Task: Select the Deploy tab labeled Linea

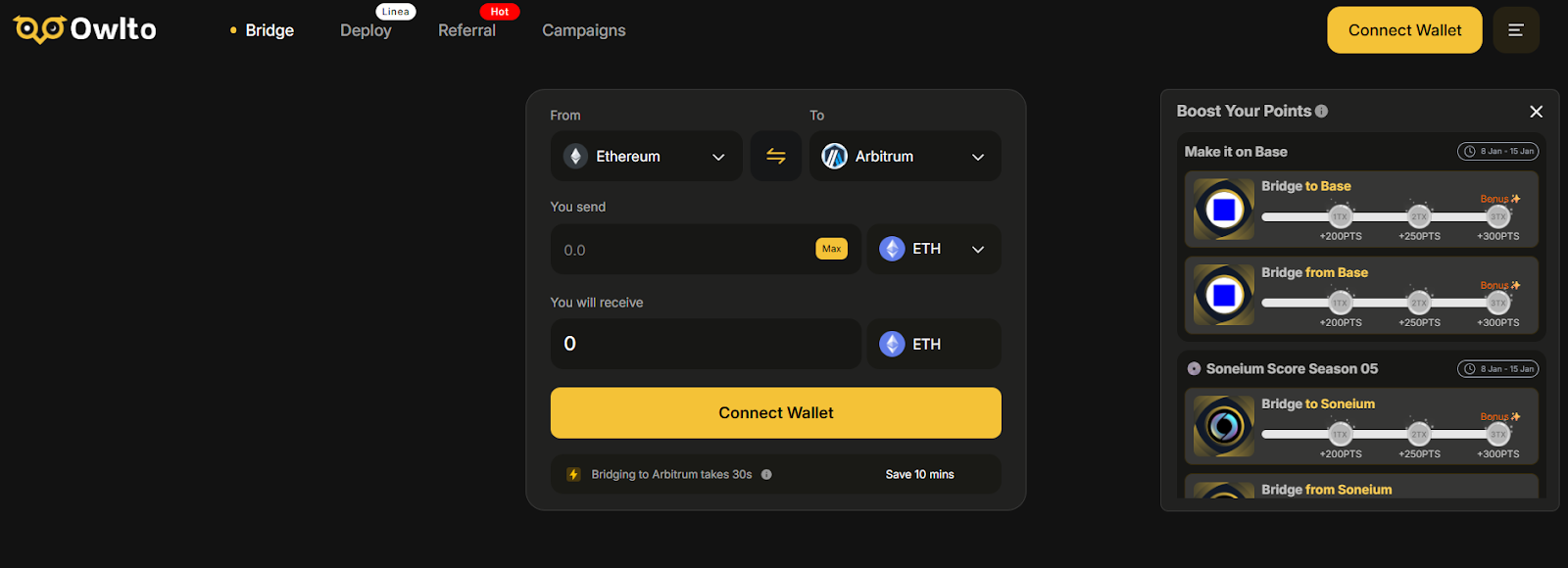Action: pos(365,30)
